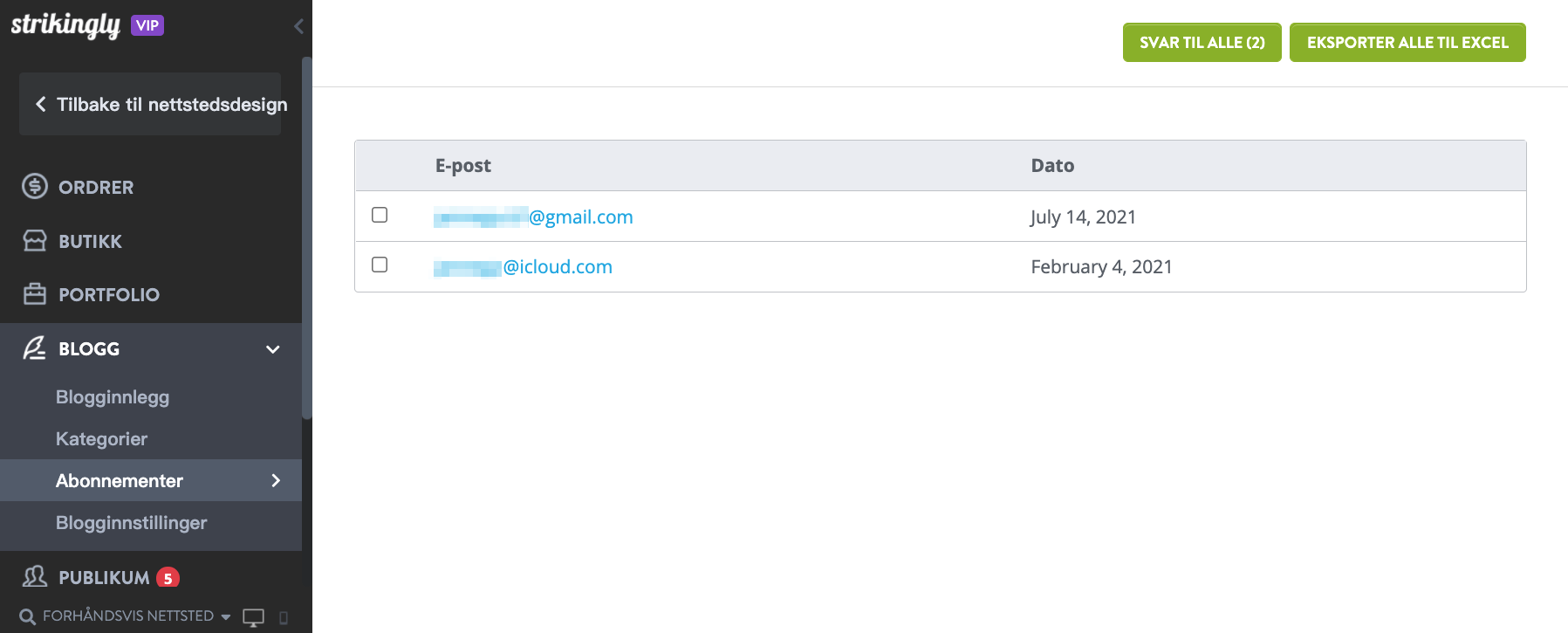This screenshot has width=1568, height=633.
Task: Click the Blogg feather pen icon
Action: 35,348
